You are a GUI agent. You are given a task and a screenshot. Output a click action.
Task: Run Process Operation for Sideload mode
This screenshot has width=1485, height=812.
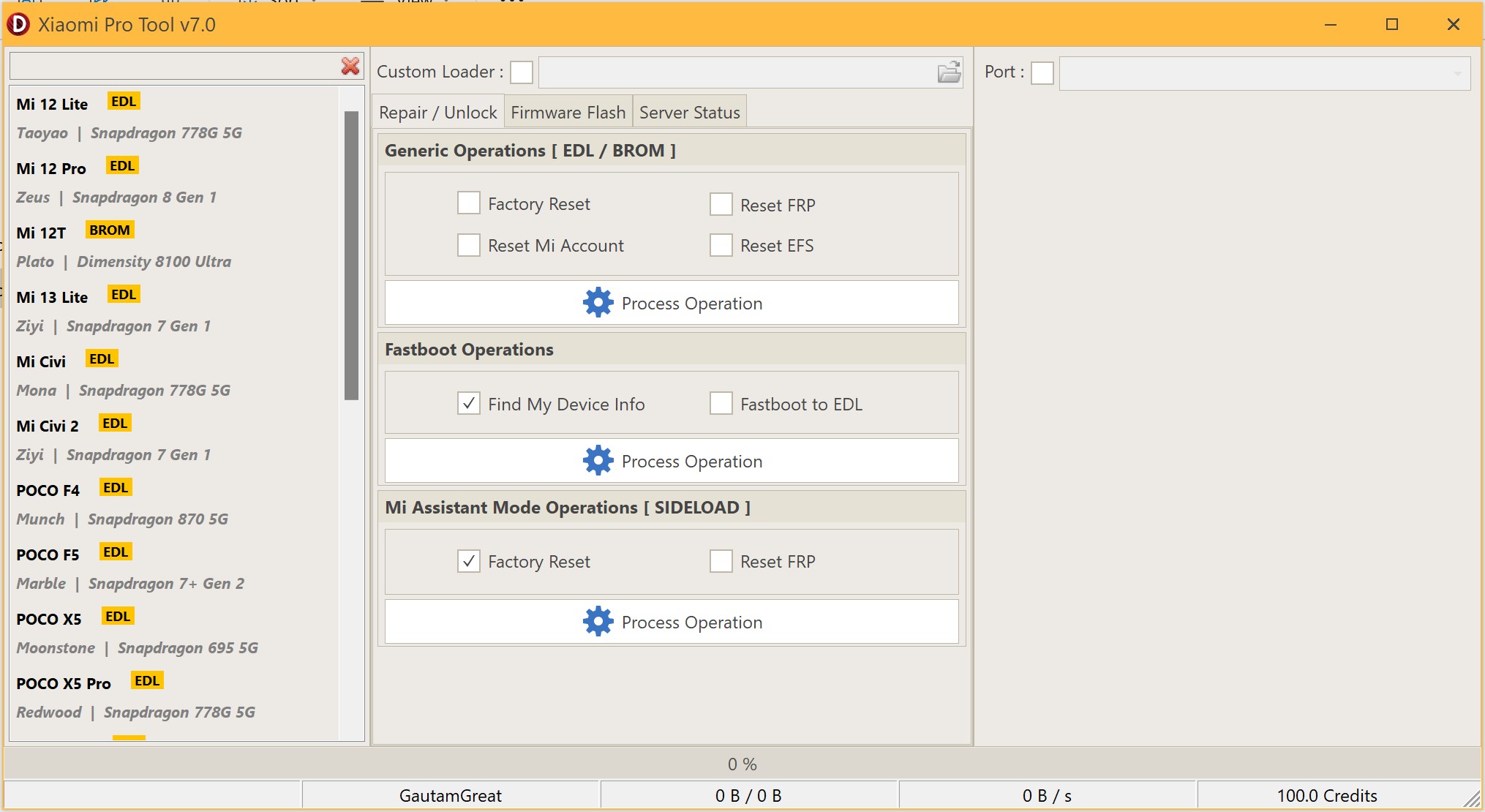672,622
